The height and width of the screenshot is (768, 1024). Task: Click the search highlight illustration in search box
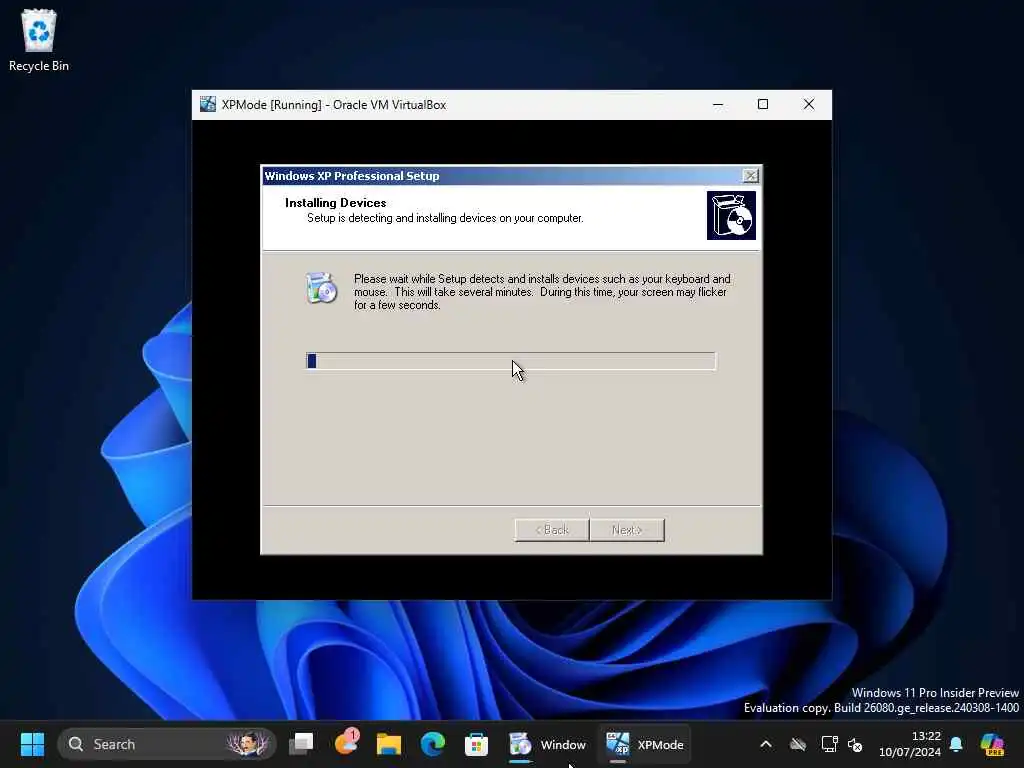point(248,744)
